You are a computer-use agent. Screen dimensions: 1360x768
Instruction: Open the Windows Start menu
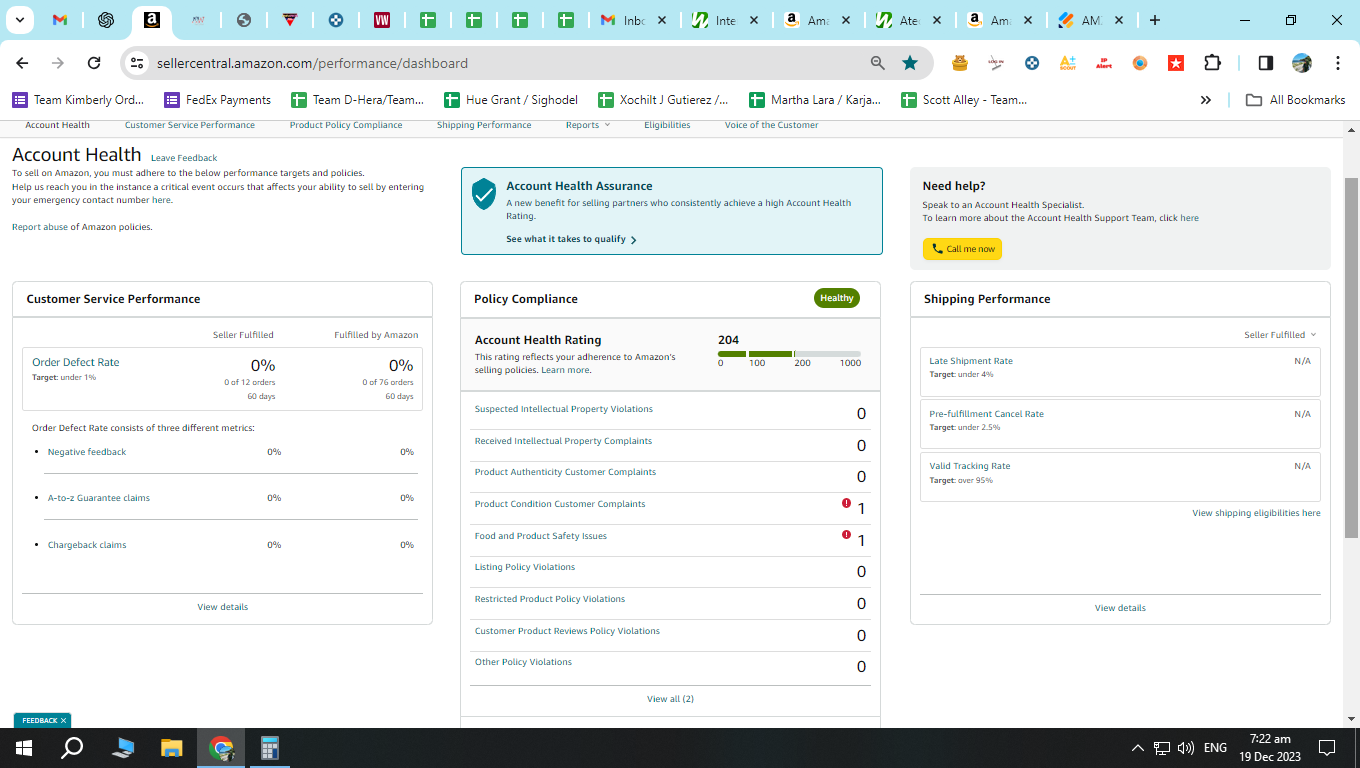point(24,748)
